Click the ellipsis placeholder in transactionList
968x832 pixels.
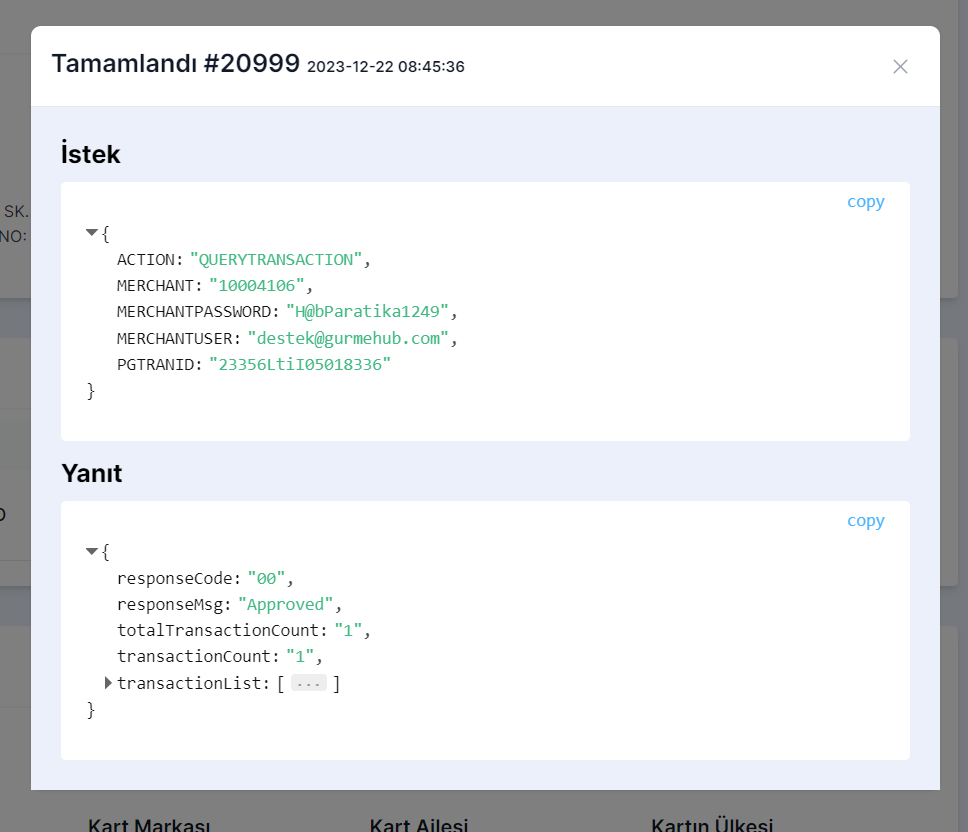point(308,684)
